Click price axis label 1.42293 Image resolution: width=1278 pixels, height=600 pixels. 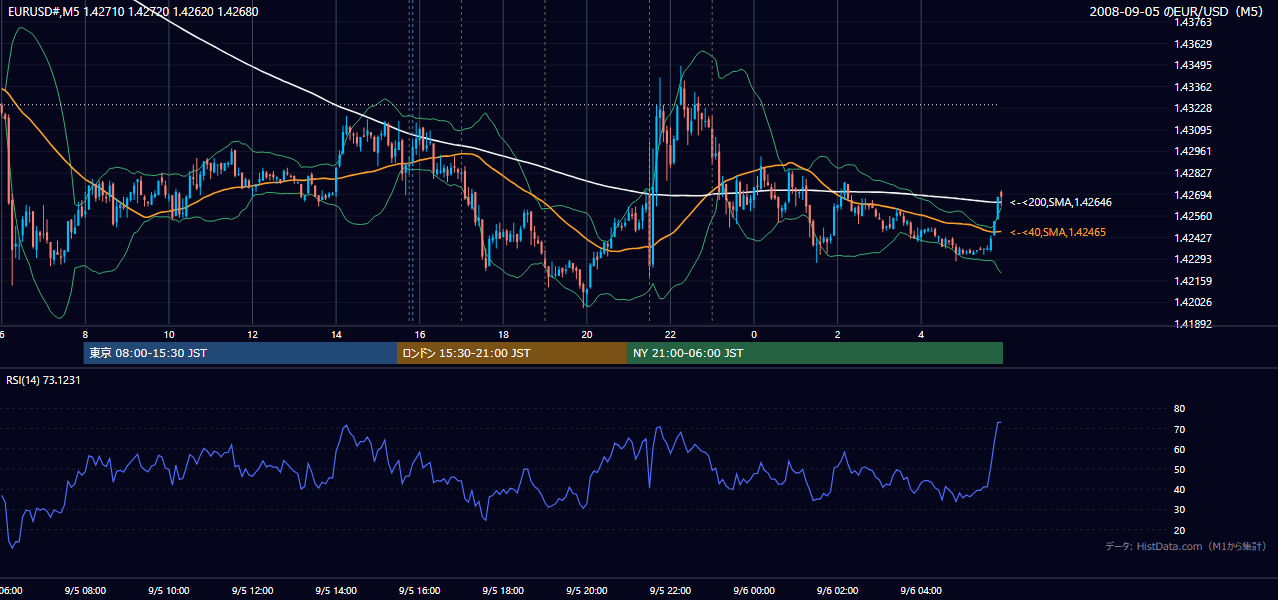[1195, 259]
